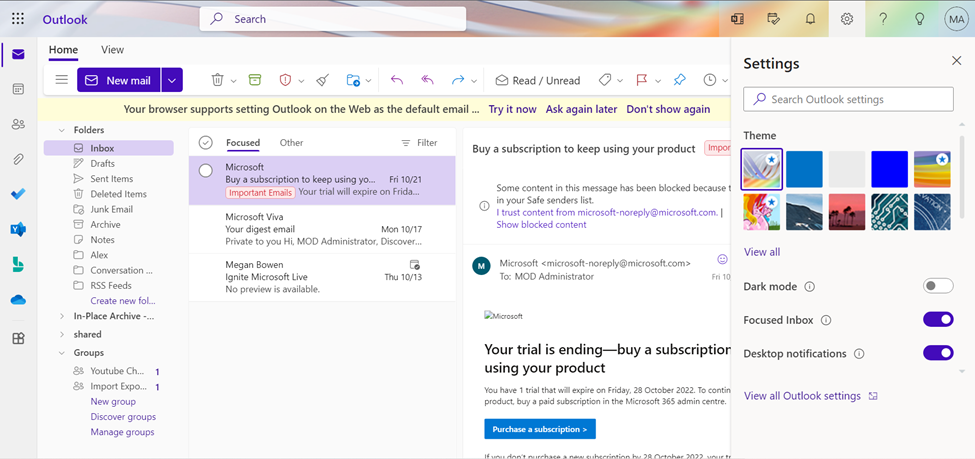Open the Filter menu
The height and width of the screenshot is (459, 975).
pyautogui.click(x=419, y=142)
